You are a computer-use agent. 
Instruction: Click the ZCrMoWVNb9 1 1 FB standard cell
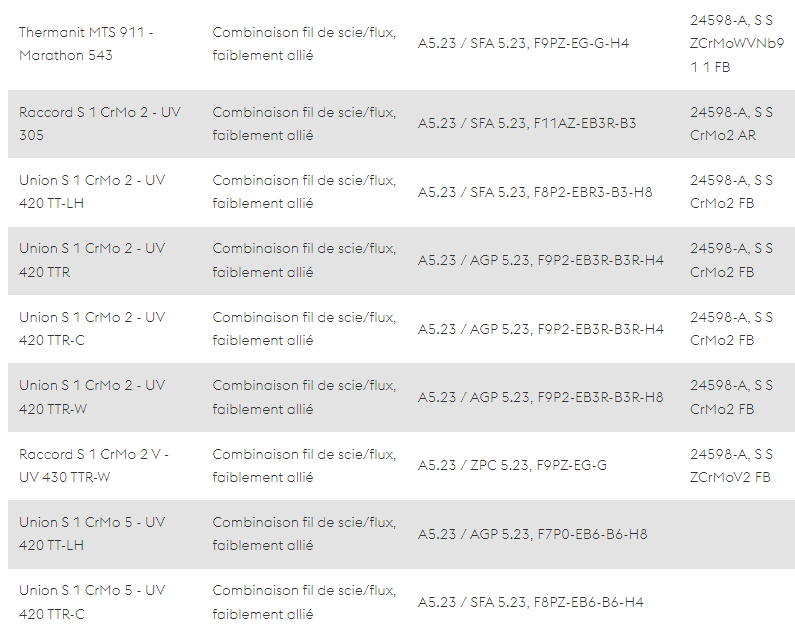[737, 44]
